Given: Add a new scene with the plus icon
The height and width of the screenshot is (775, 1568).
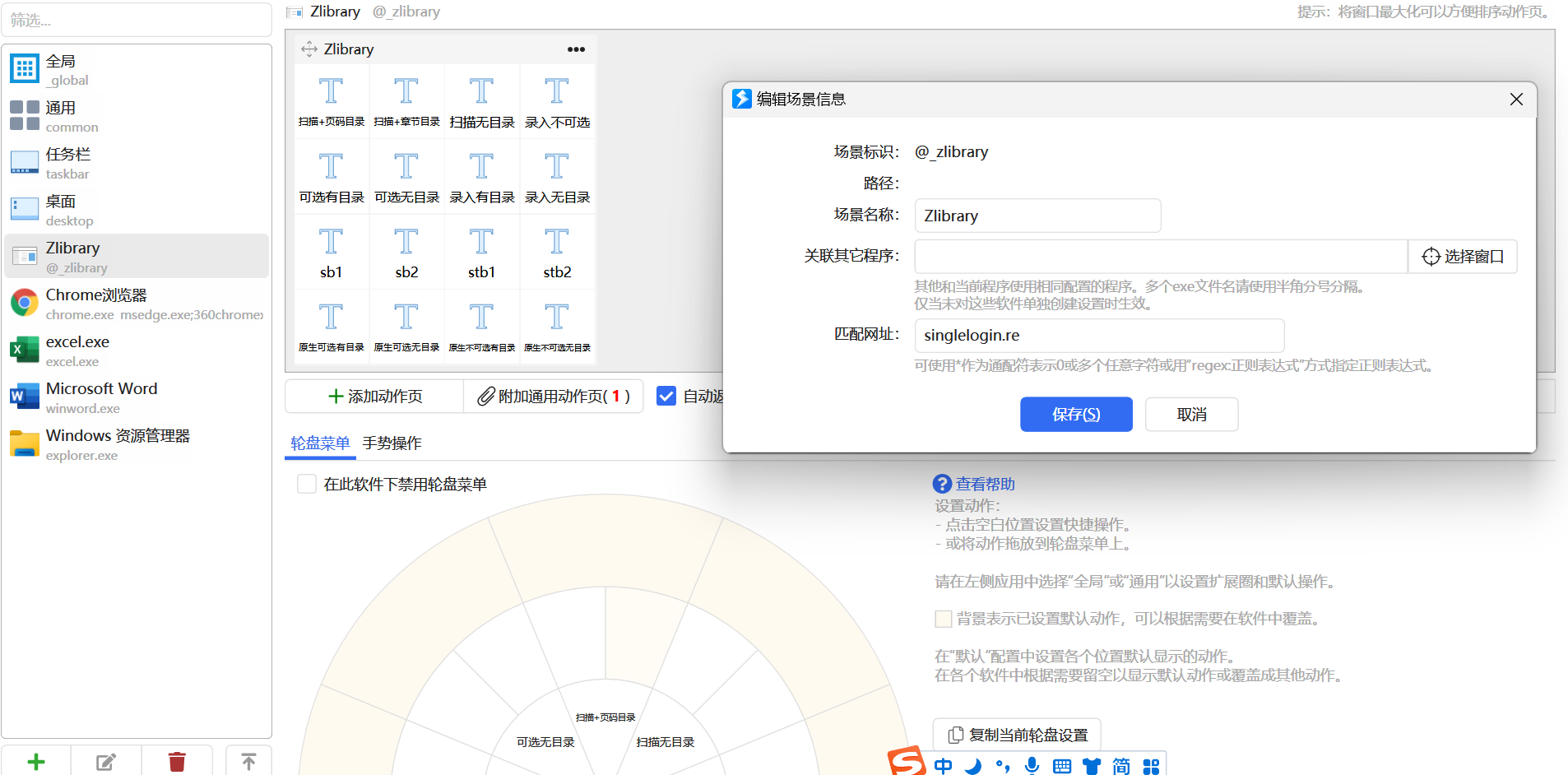Looking at the screenshot, I should (x=36, y=762).
